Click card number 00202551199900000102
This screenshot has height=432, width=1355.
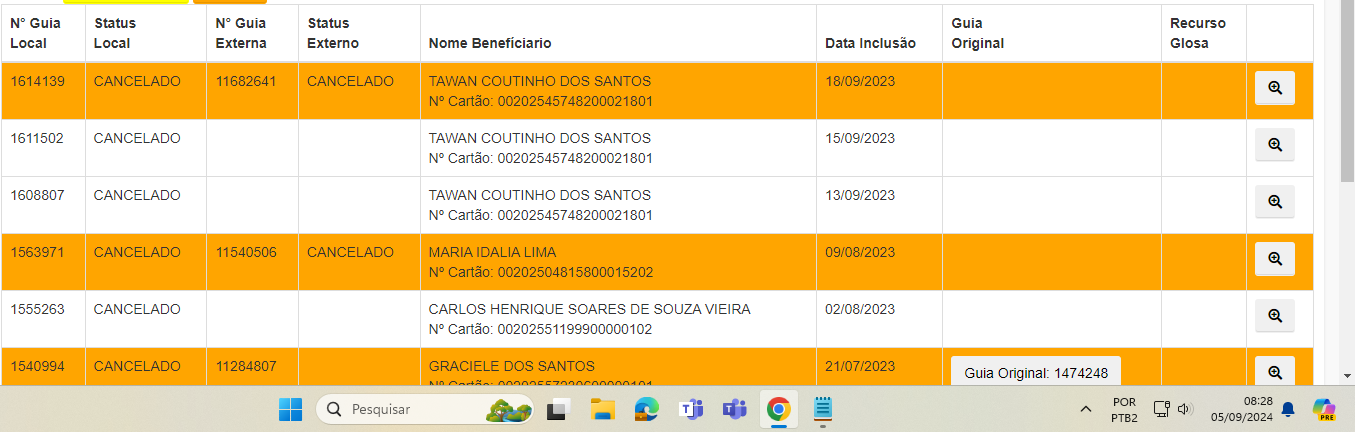tap(575, 329)
